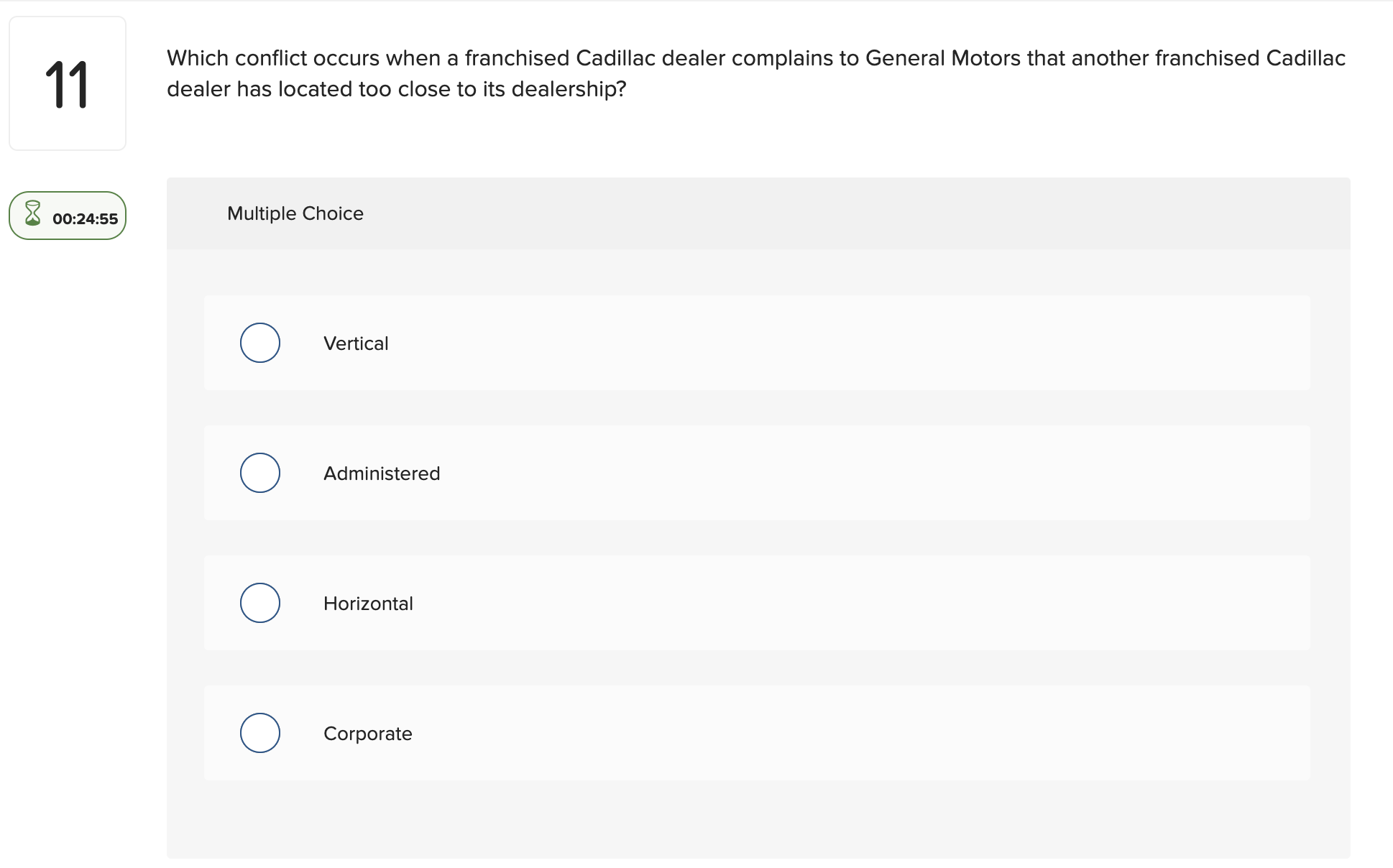Screen dimensions: 1393x868
Task: Click the words "General Motors" in the question
Action: click(x=943, y=58)
